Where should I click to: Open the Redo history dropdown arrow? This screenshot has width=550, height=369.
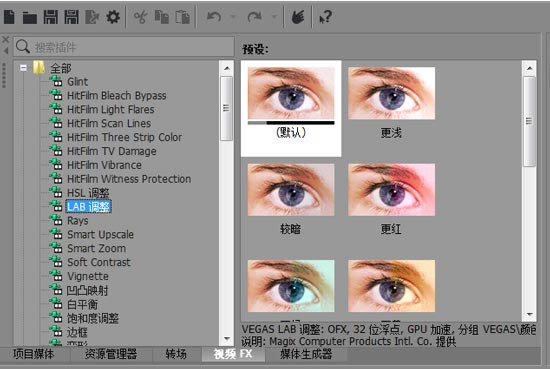[274, 16]
